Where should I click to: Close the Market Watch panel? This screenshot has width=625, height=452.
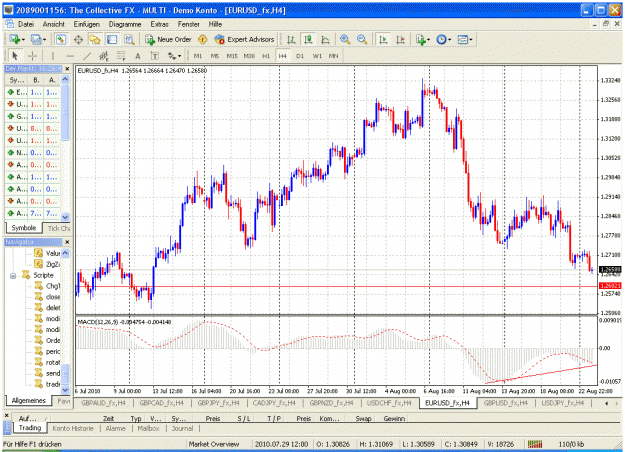pos(67,69)
